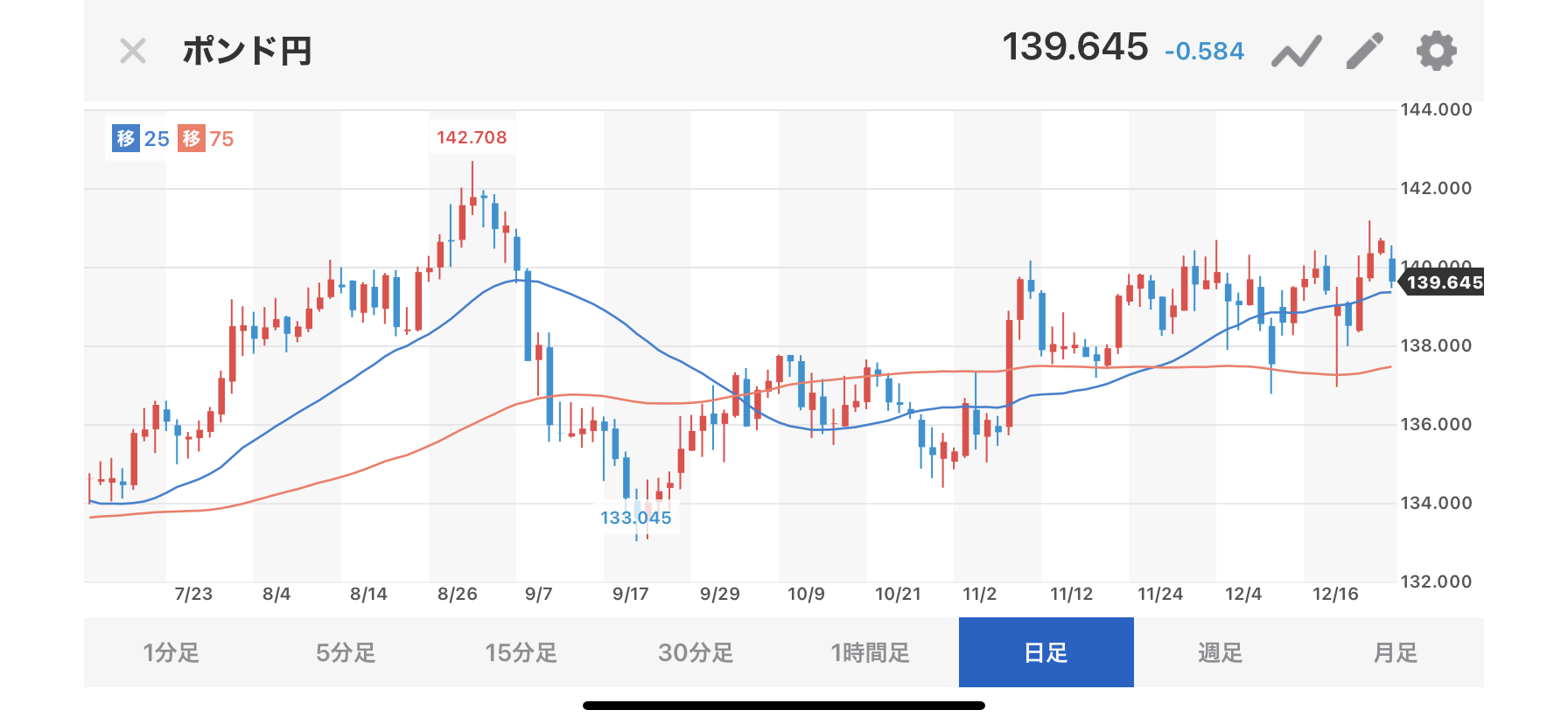
Task: Tap the blue 移 25 moving average badge
Action: click(x=141, y=138)
